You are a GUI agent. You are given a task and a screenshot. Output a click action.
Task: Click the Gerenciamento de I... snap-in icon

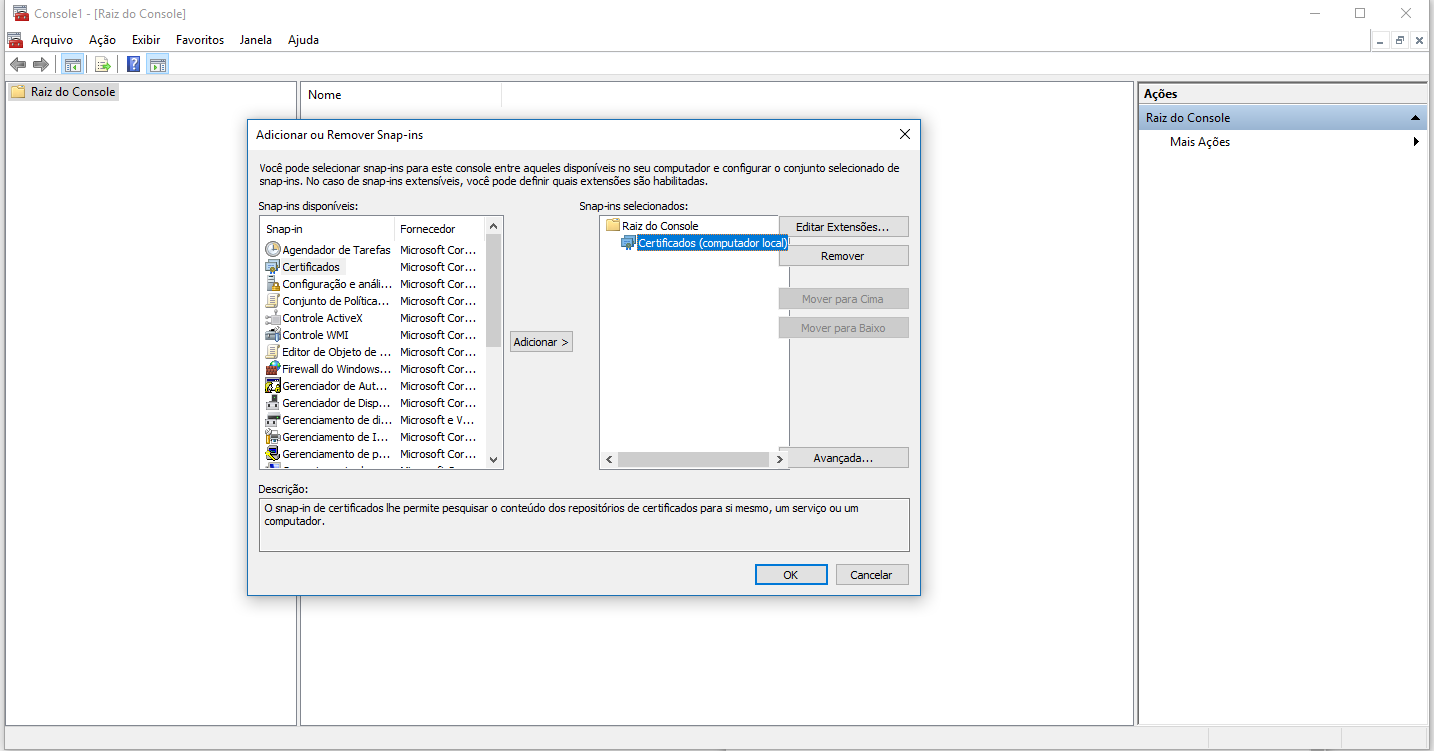click(x=273, y=437)
